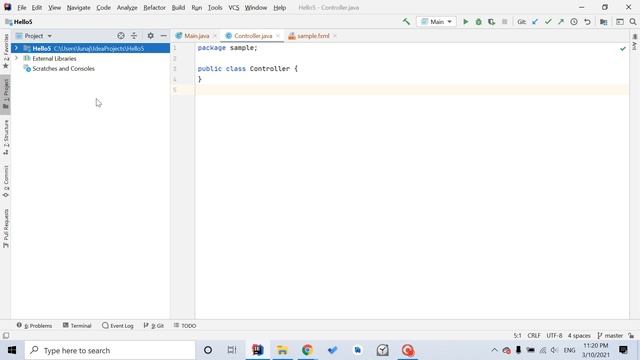The image size is (640, 360).
Task: Open the Favorites side tab
Action: 6,51
